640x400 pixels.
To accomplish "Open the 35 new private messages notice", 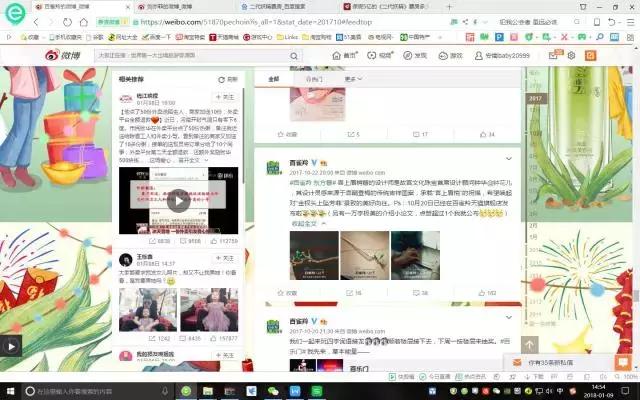I will (x=550, y=362).
